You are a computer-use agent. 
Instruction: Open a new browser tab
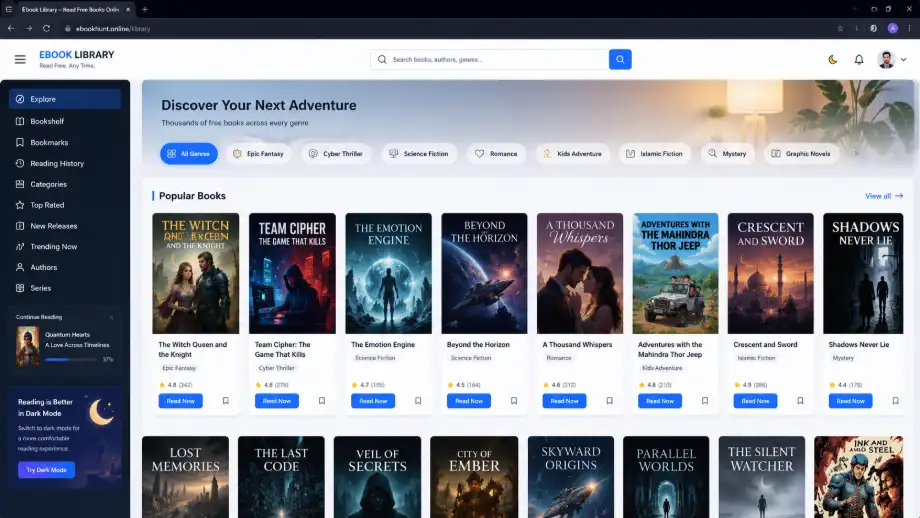144,9
